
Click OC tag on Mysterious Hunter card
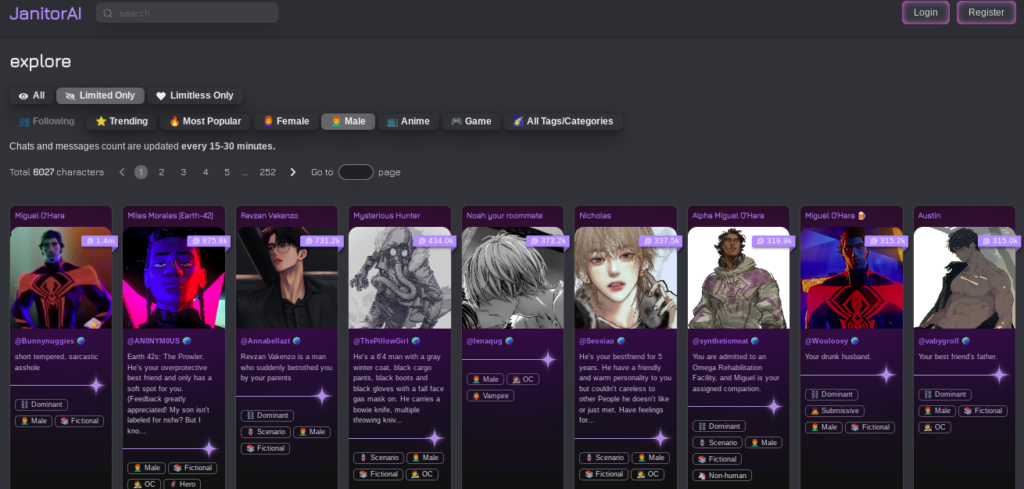(x=422, y=475)
